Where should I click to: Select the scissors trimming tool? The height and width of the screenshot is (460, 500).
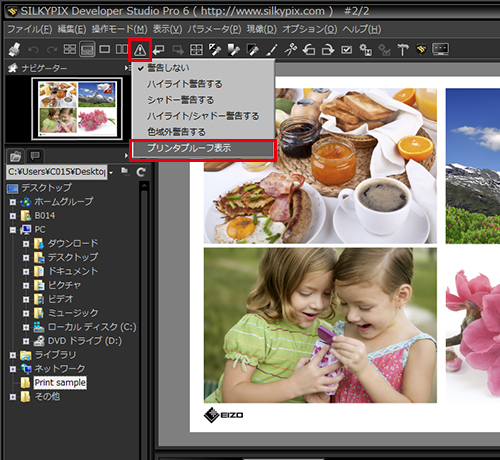pos(290,50)
